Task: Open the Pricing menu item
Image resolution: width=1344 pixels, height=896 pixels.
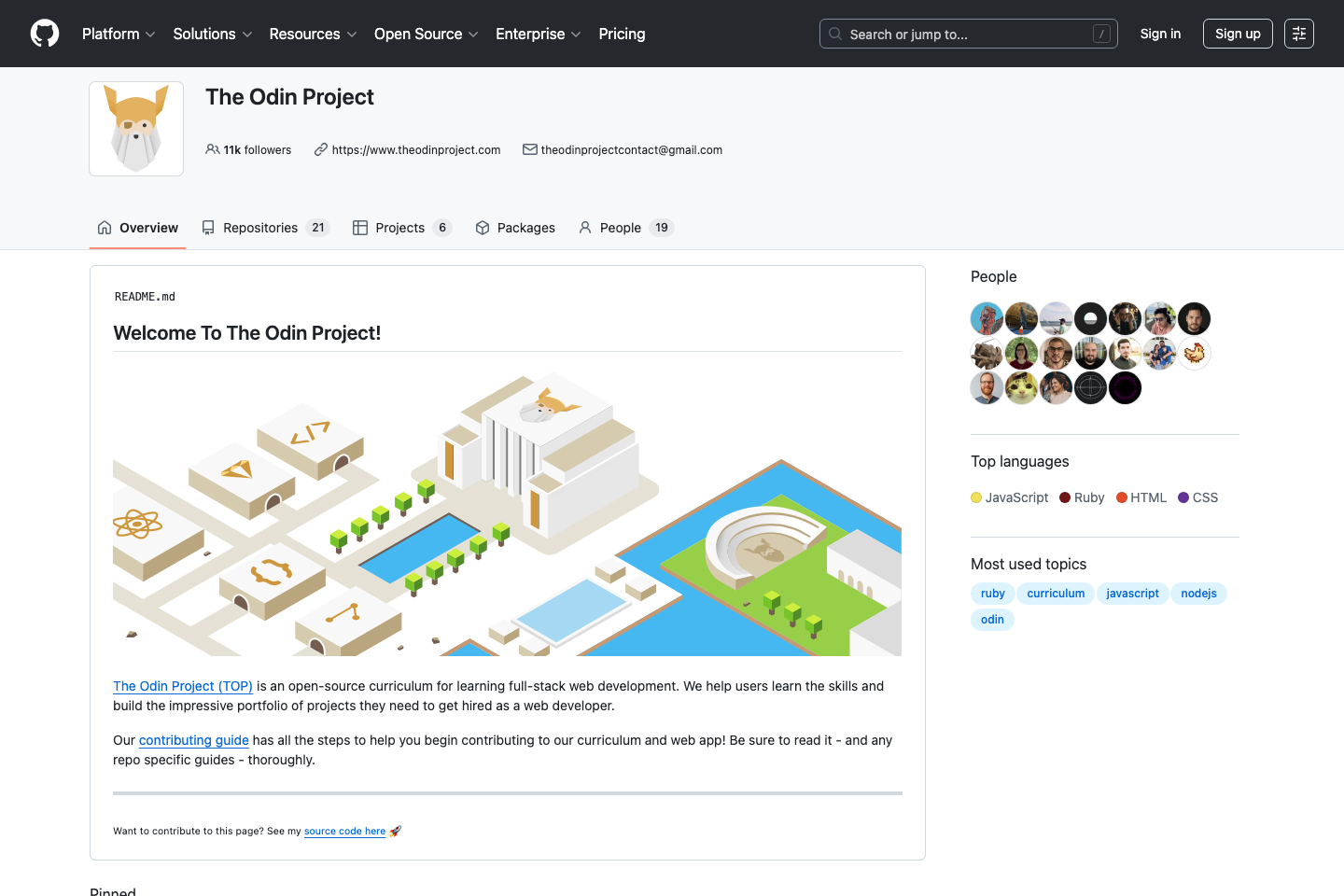Action: point(622,34)
